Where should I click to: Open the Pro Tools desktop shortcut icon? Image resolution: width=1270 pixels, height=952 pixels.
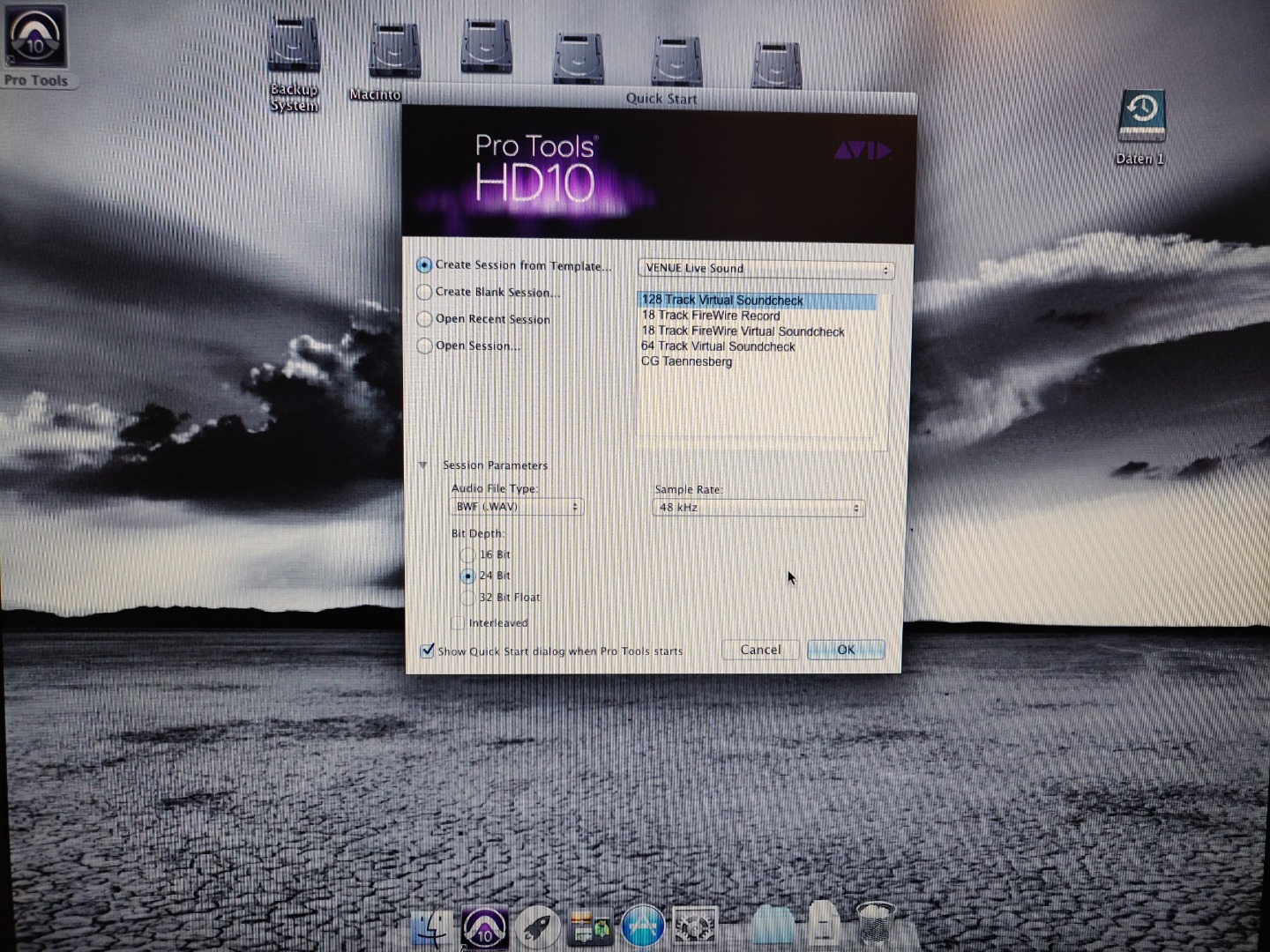pyautogui.click(x=35, y=40)
